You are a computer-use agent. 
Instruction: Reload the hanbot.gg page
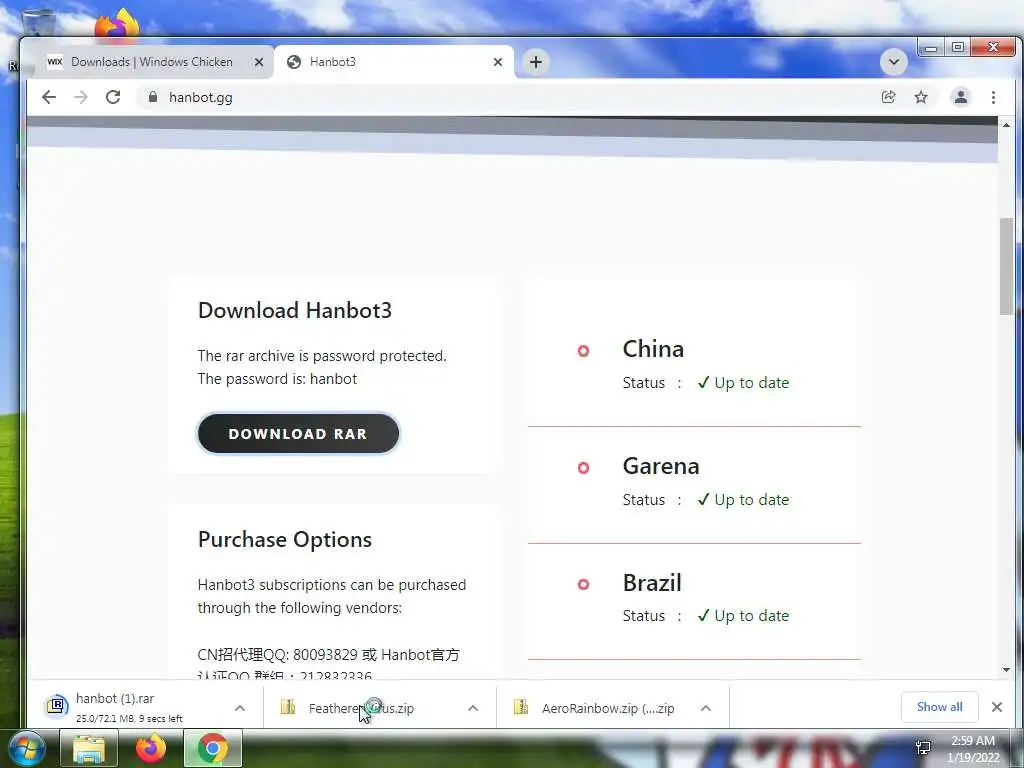[113, 97]
